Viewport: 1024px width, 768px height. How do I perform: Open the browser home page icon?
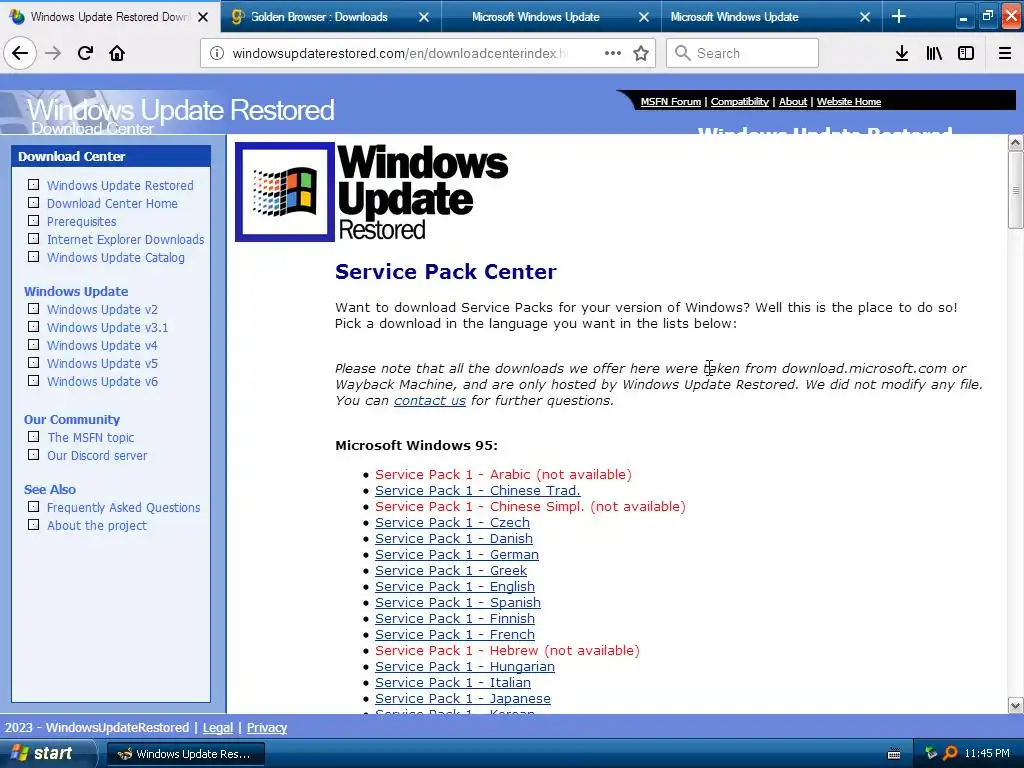coord(117,53)
